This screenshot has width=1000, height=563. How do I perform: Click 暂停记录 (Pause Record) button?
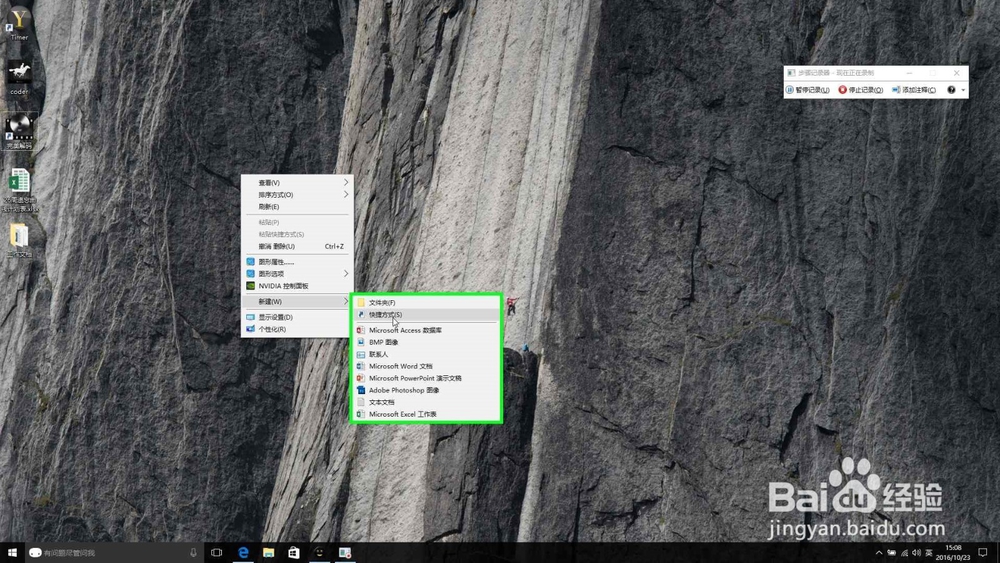(807, 90)
